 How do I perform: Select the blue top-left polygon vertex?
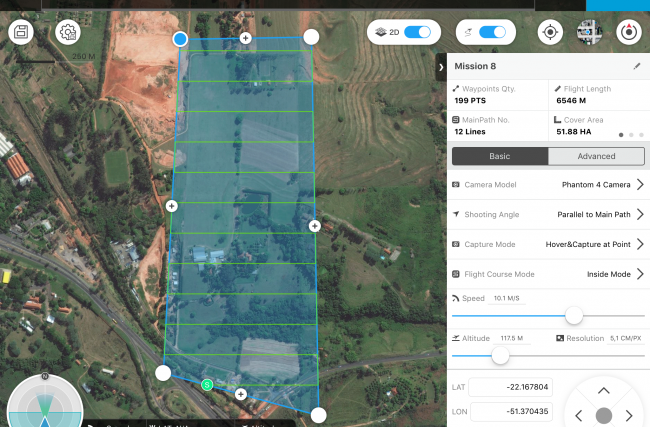(x=180, y=39)
